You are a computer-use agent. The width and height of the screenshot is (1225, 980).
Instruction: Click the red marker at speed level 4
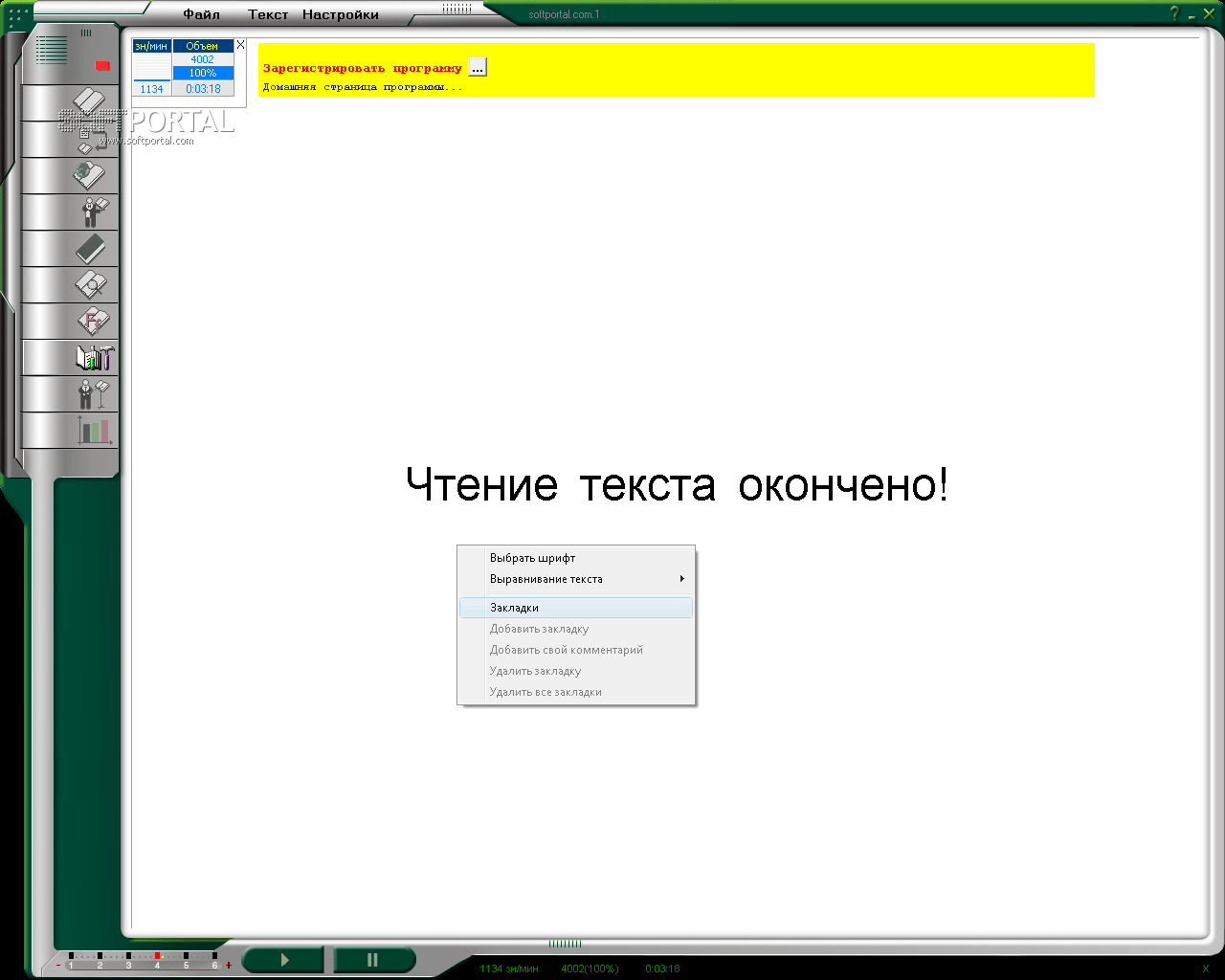157,956
